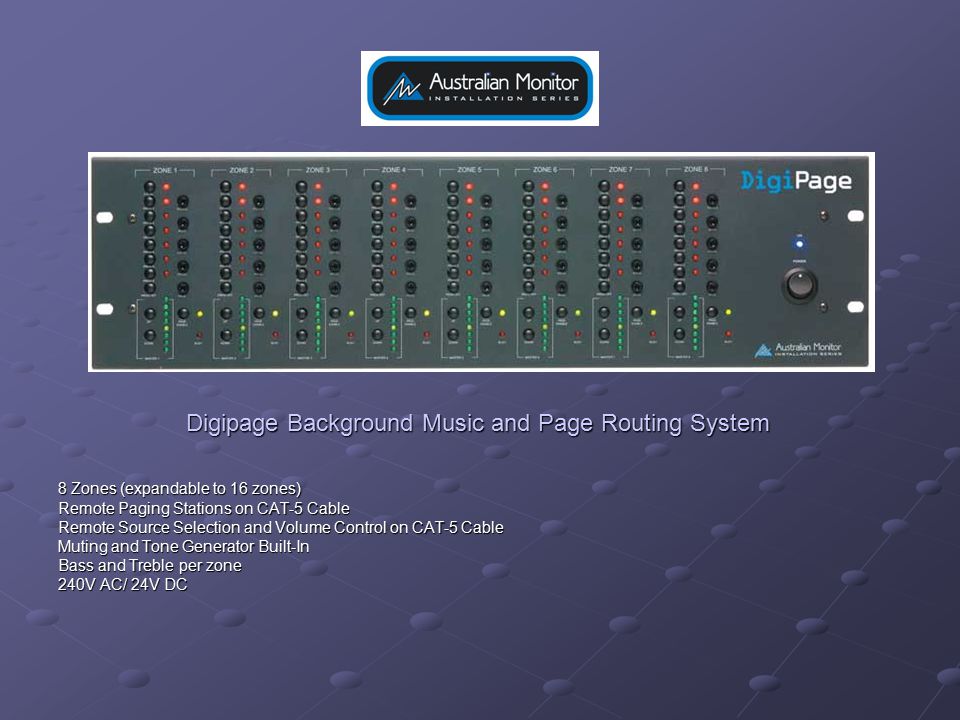Click the Zone 8 master Down button
The width and height of the screenshot is (960, 720).
click(x=680, y=334)
